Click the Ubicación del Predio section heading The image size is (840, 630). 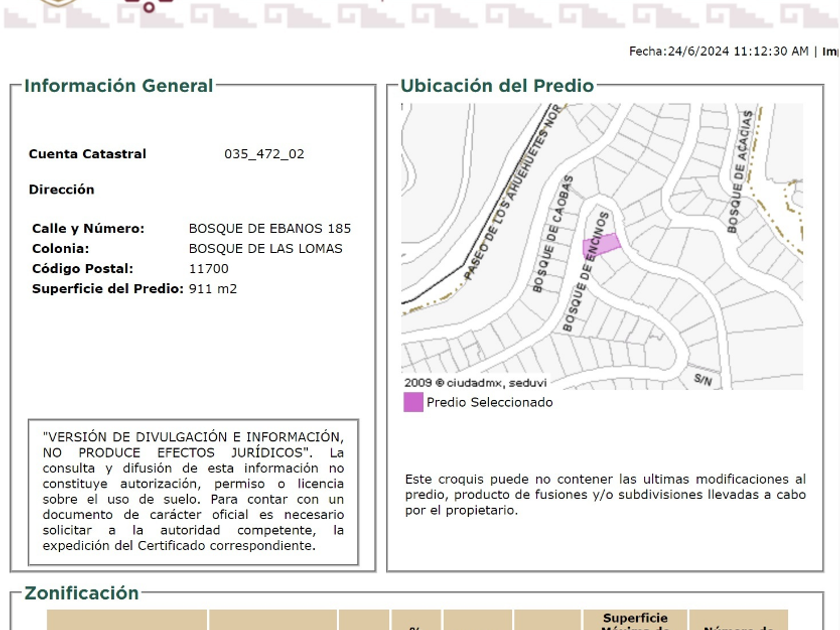497,86
